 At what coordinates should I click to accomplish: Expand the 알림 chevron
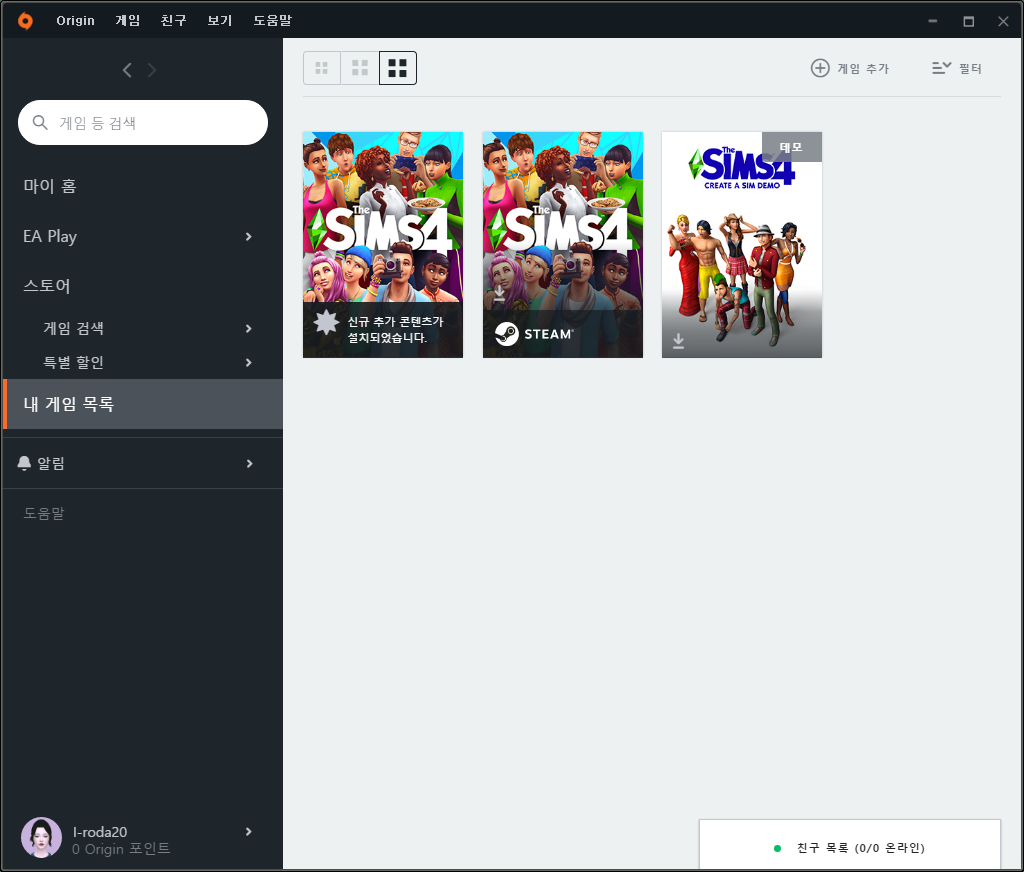[x=249, y=464]
